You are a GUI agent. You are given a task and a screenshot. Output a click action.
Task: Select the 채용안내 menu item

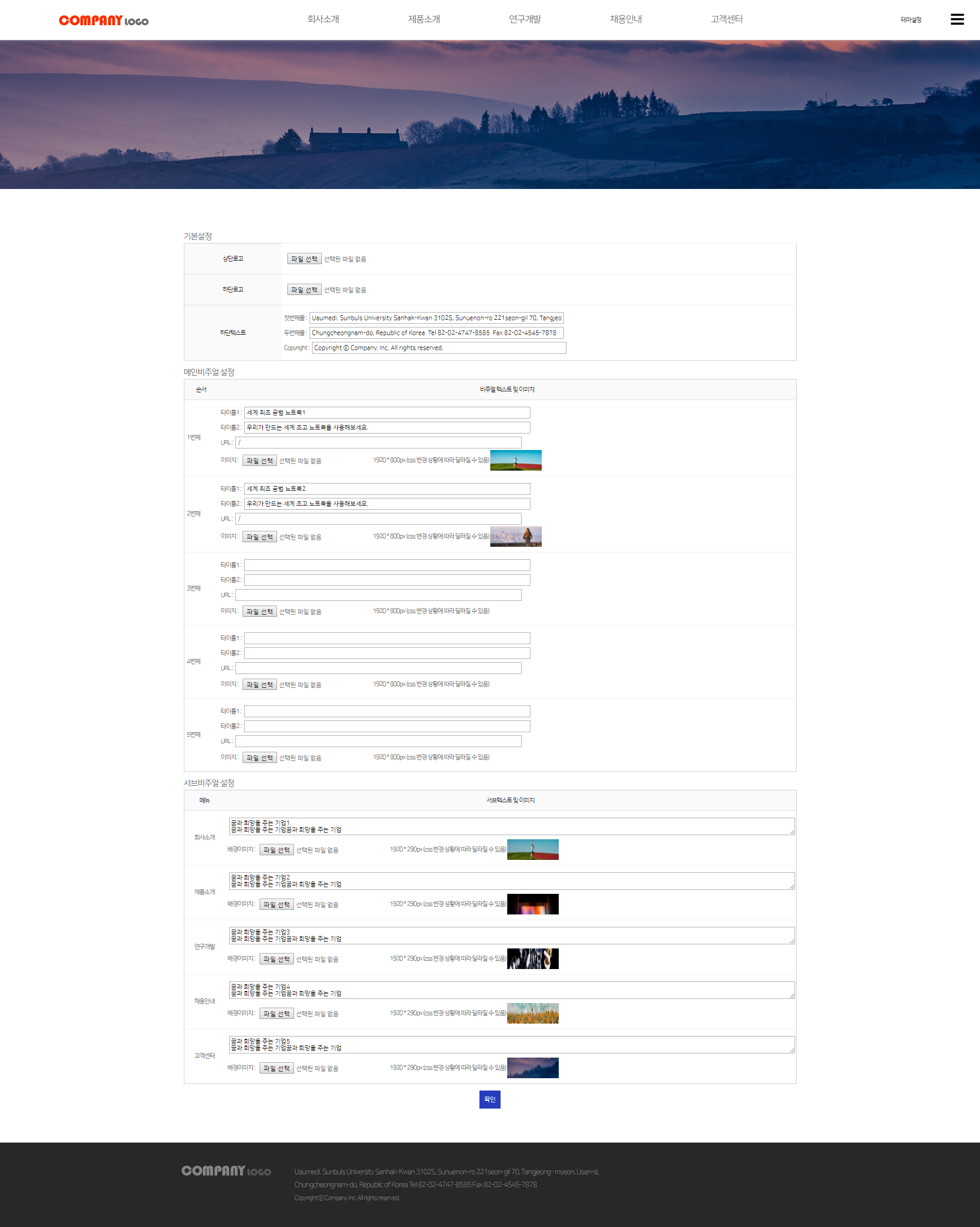coord(626,20)
